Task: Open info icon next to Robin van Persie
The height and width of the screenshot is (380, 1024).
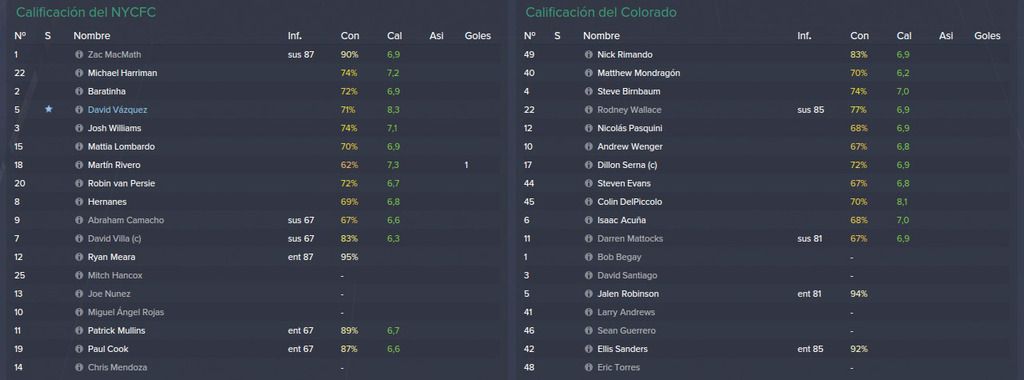Action: click(79, 183)
